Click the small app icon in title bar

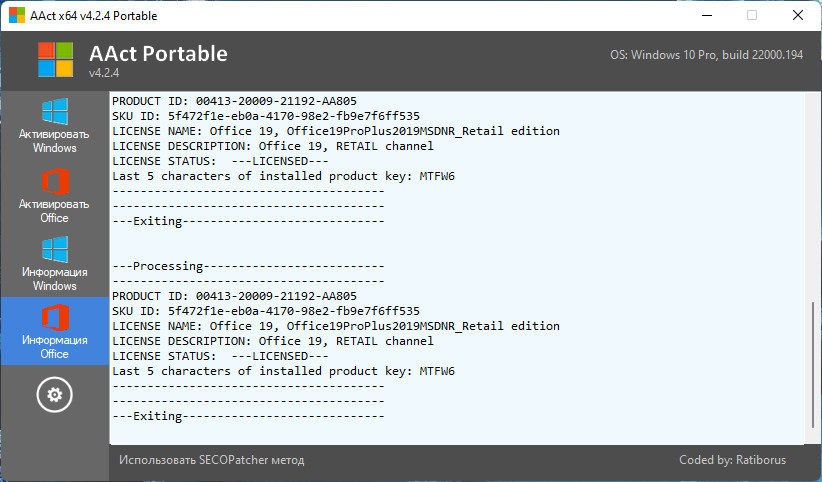(x=17, y=16)
